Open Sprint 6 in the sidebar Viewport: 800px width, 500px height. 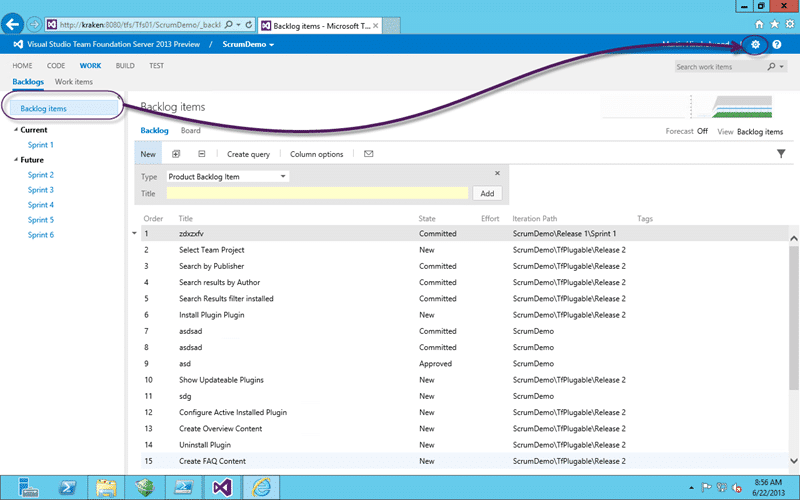(40, 235)
